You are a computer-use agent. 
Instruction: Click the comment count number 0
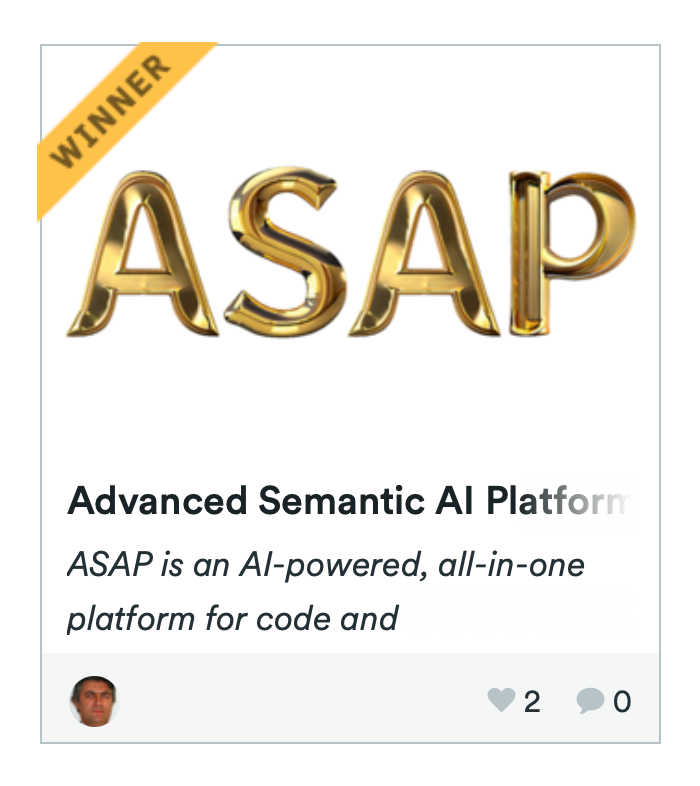point(622,702)
